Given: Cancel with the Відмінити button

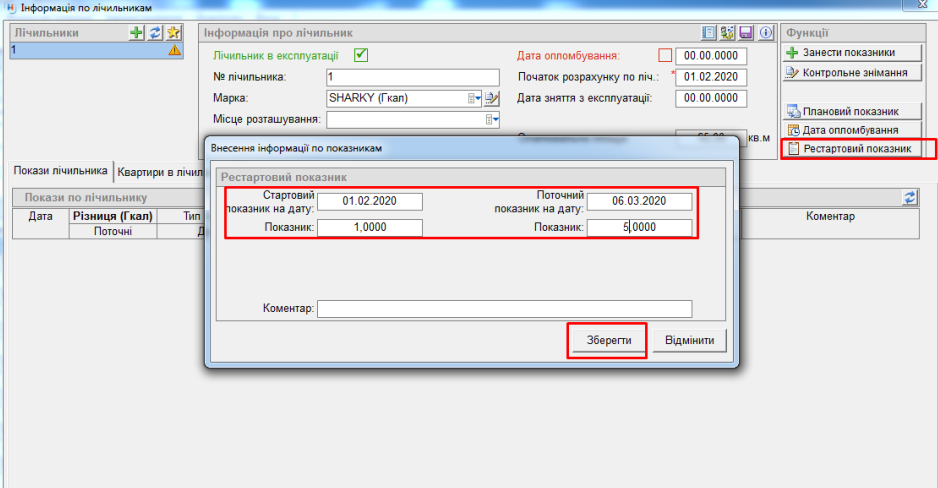Looking at the screenshot, I should pos(690,341).
